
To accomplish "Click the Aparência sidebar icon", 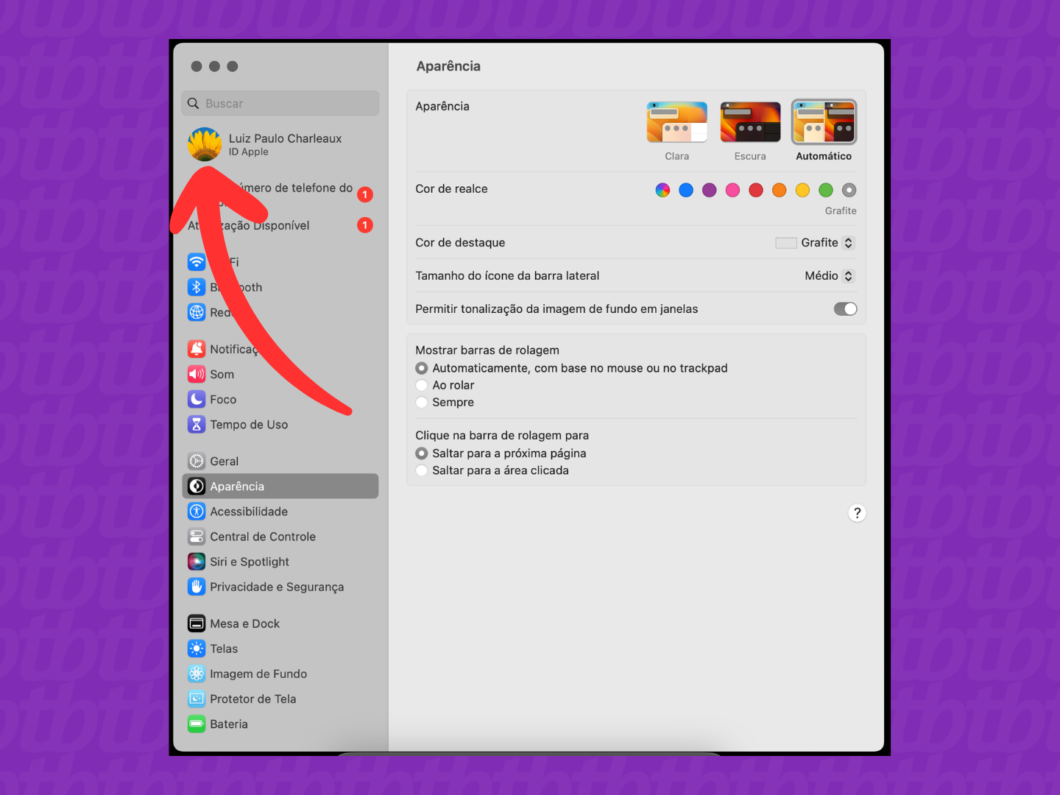I will 196,486.
